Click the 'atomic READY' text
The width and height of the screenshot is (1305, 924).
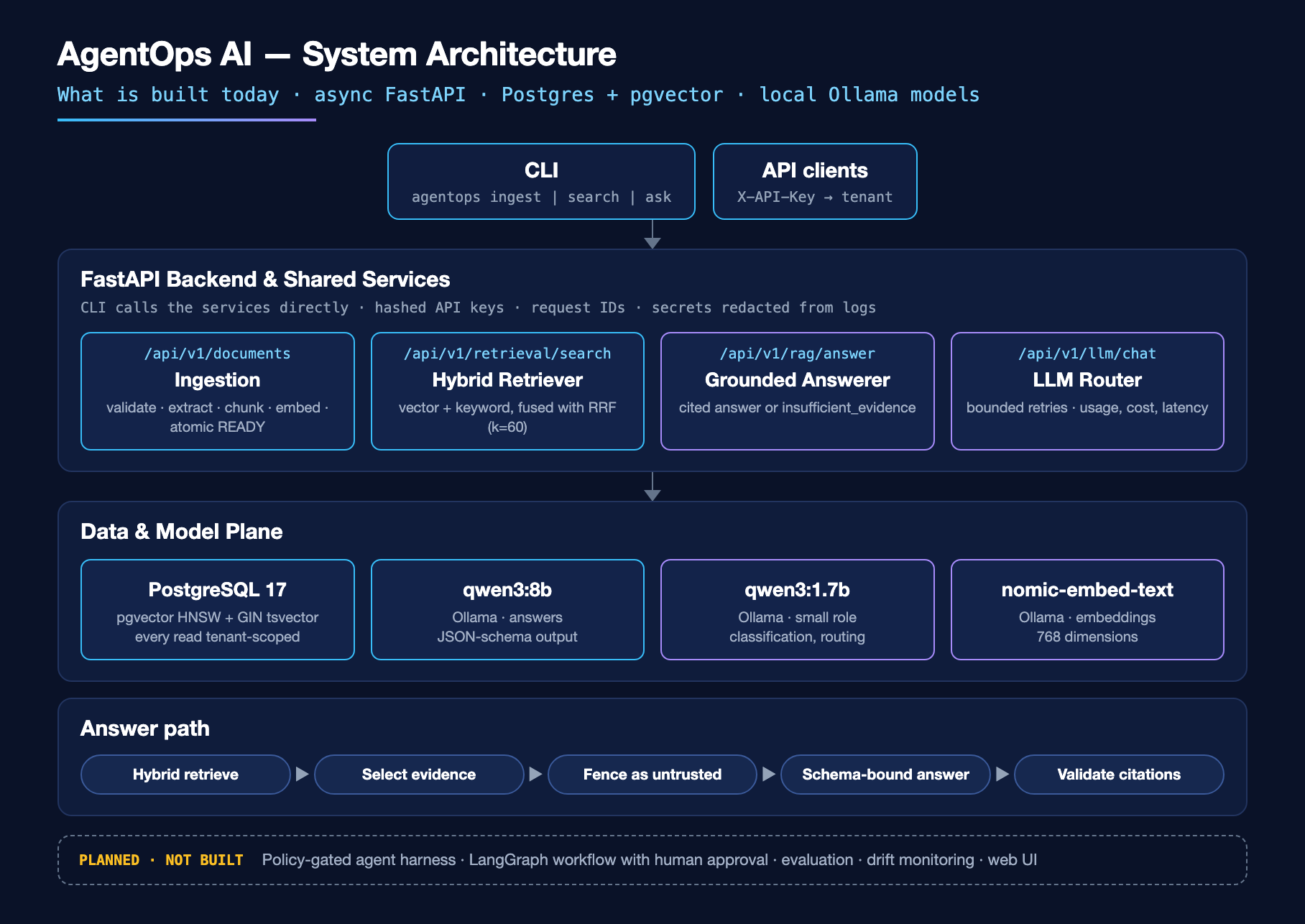[218, 427]
